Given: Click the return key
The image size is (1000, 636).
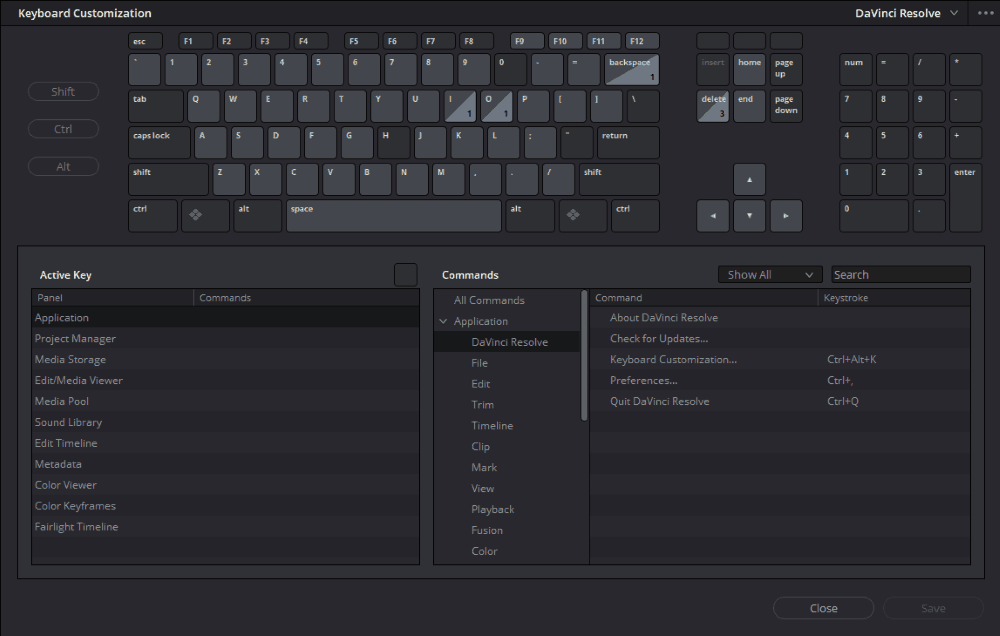Looking at the screenshot, I should pos(628,143).
